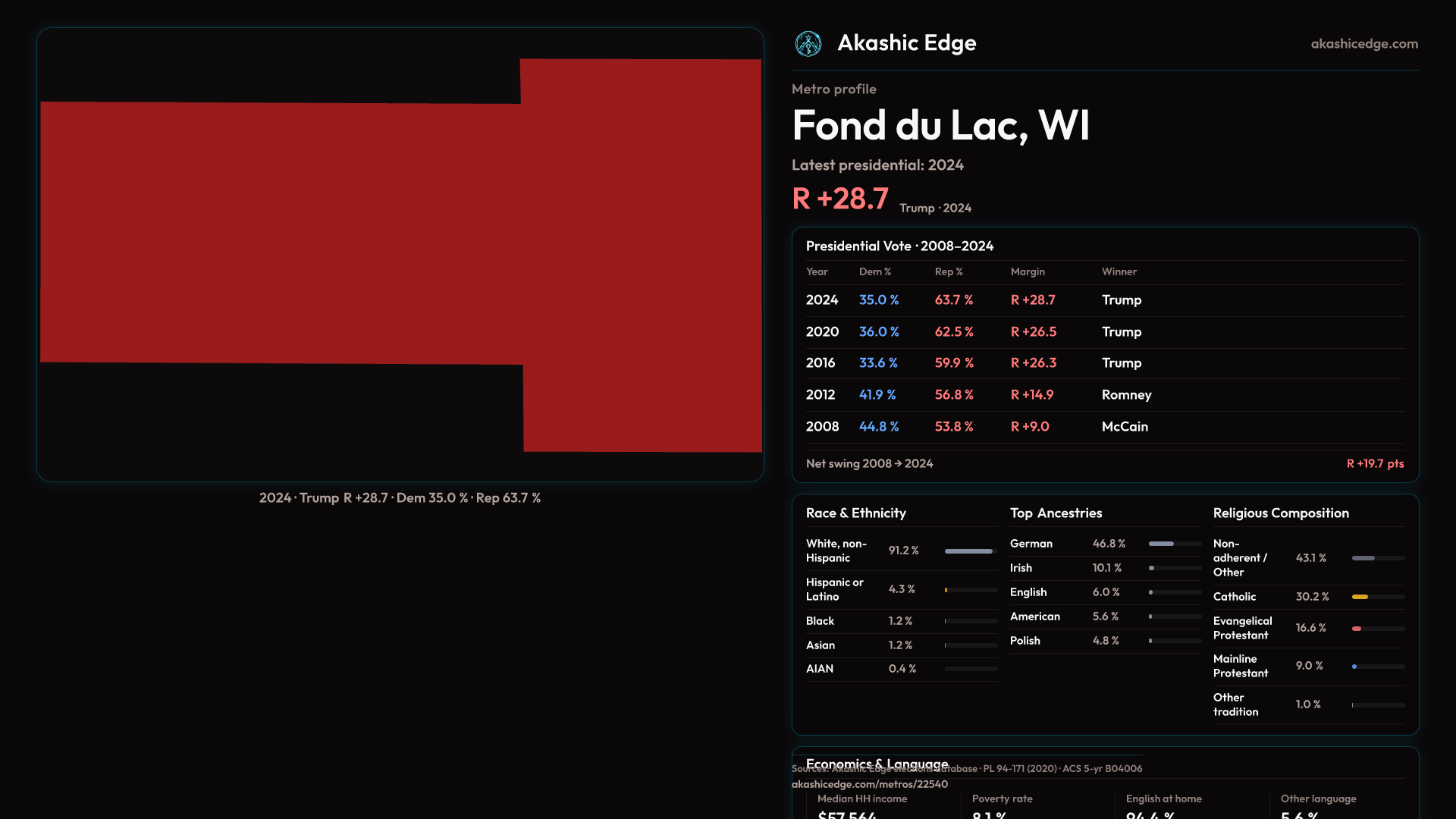Click the yellow Catholic percentage bar
1456x819 pixels.
(1360, 597)
